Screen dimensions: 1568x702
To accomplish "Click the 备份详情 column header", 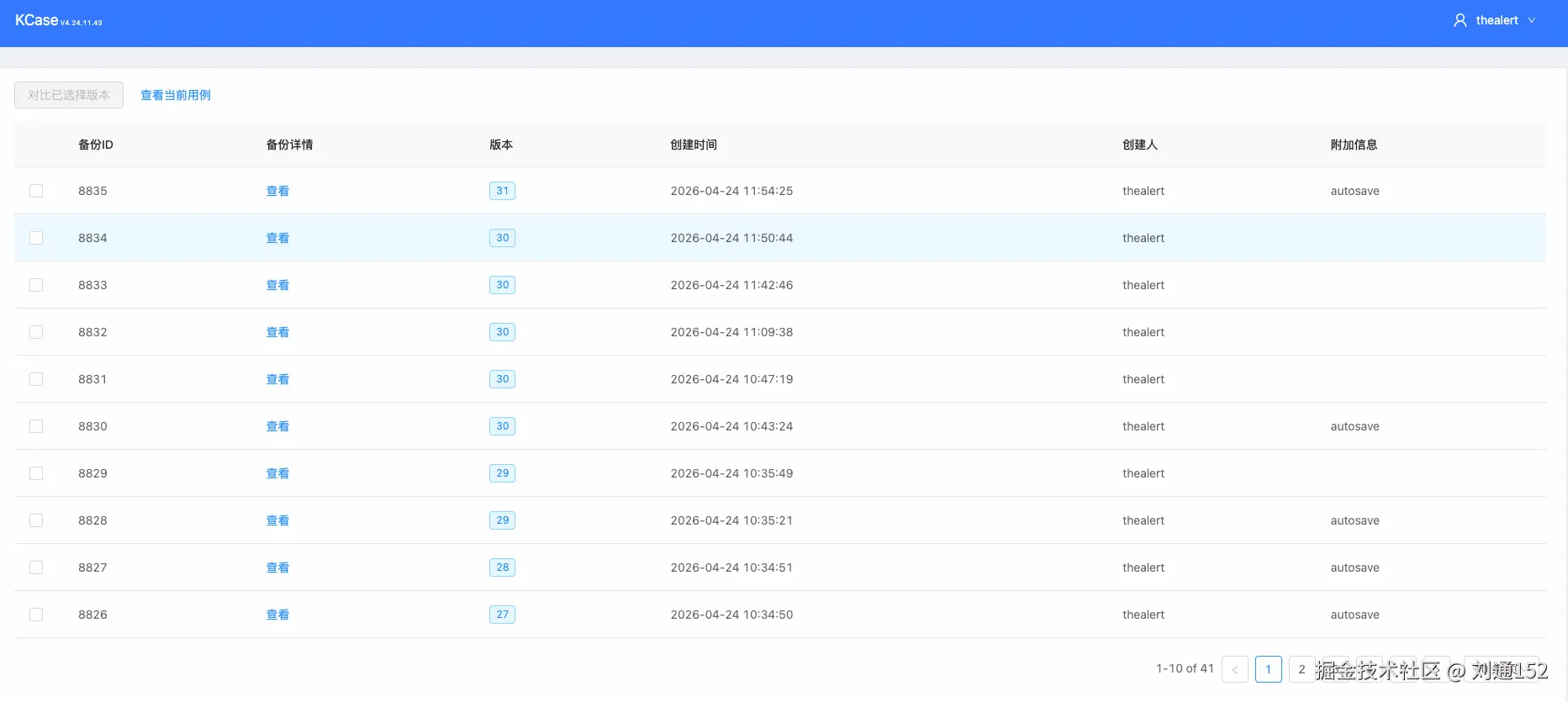I will coord(289,145).
